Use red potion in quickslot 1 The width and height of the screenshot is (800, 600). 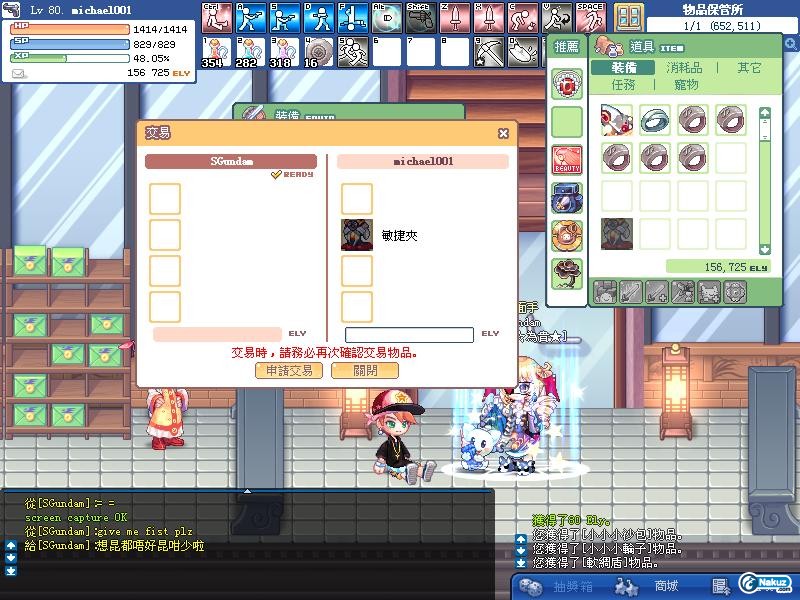[217, 52]
